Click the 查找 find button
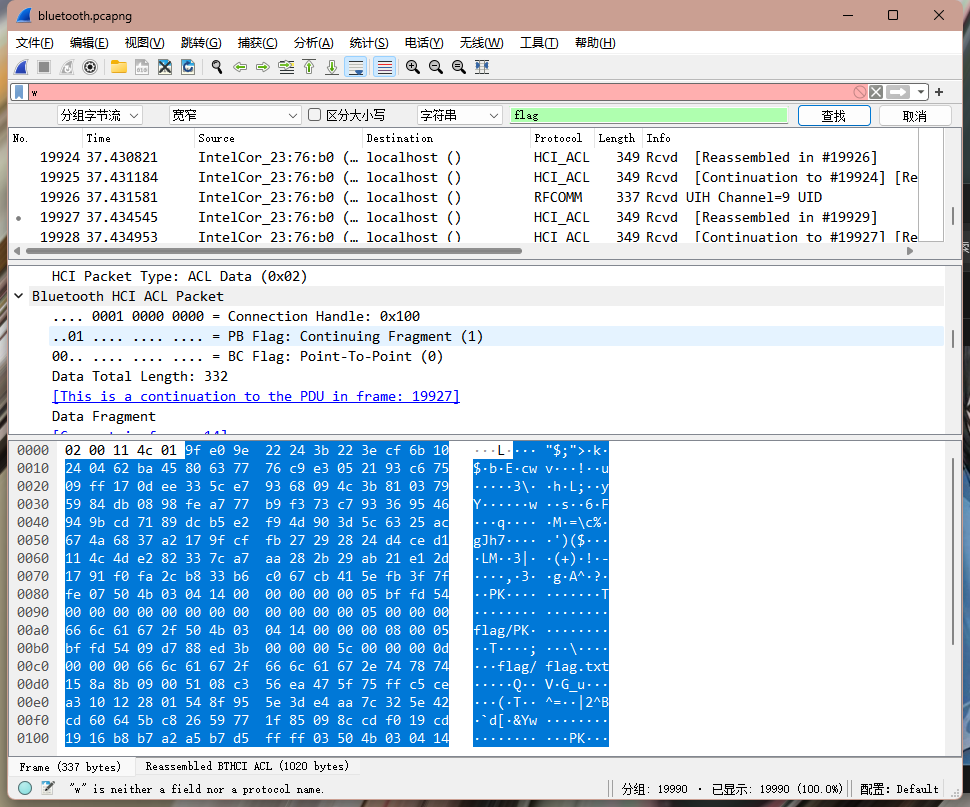This screenshot has height=807, width=970. 833,115
